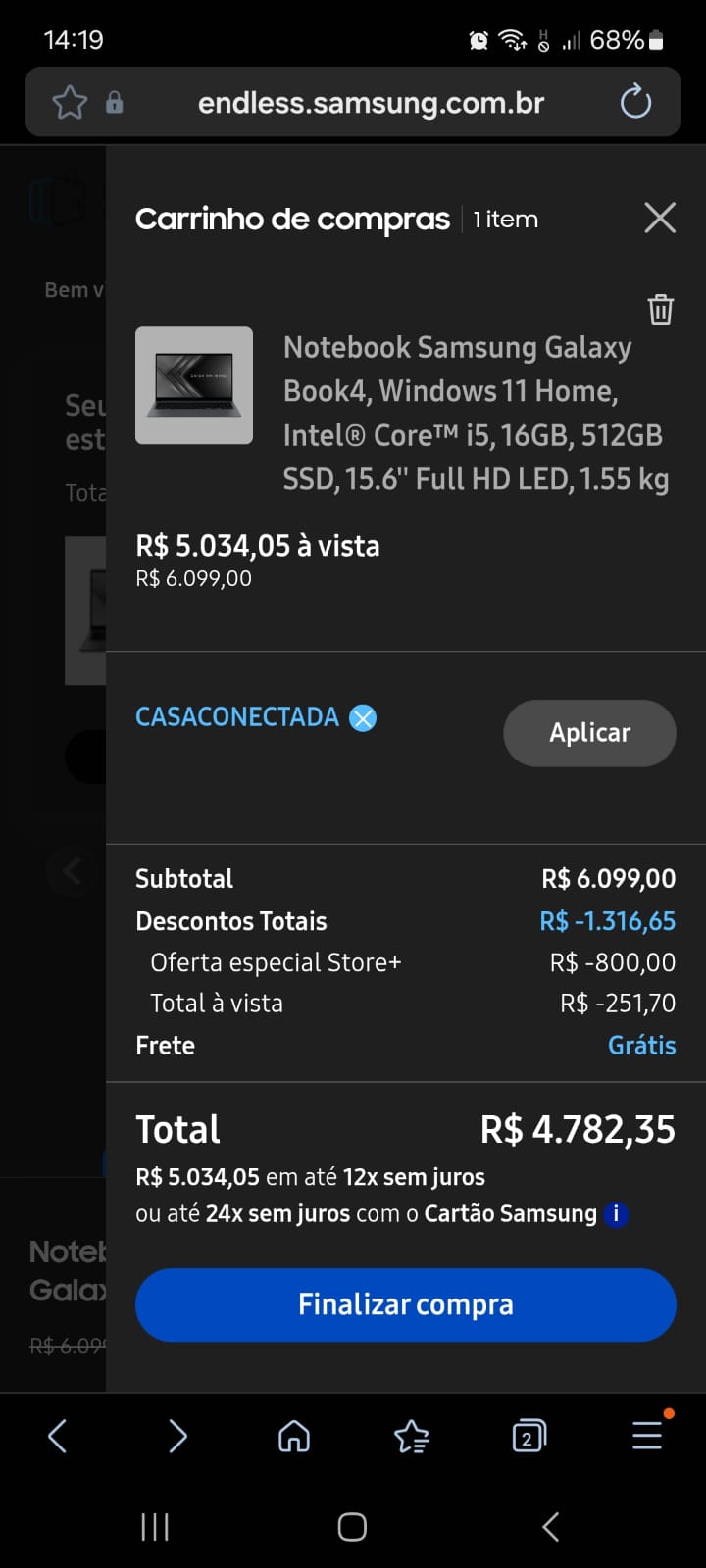Open browser bookmarks list
The image size is (706, 1568).
click(411, 1437)
